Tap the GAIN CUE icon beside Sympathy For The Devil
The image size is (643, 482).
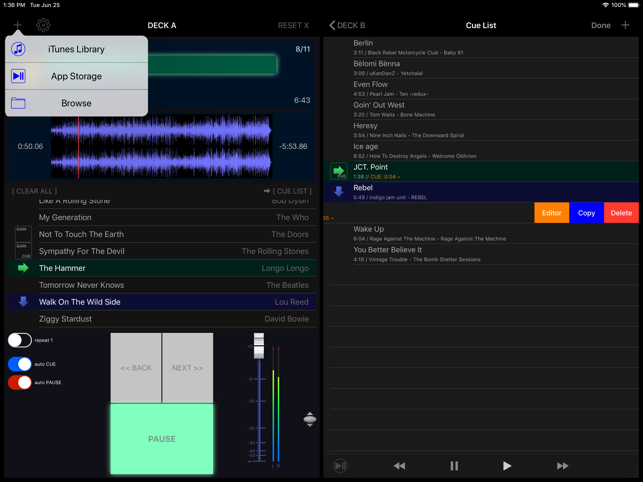pyautogui.click(x=23, y=251)
